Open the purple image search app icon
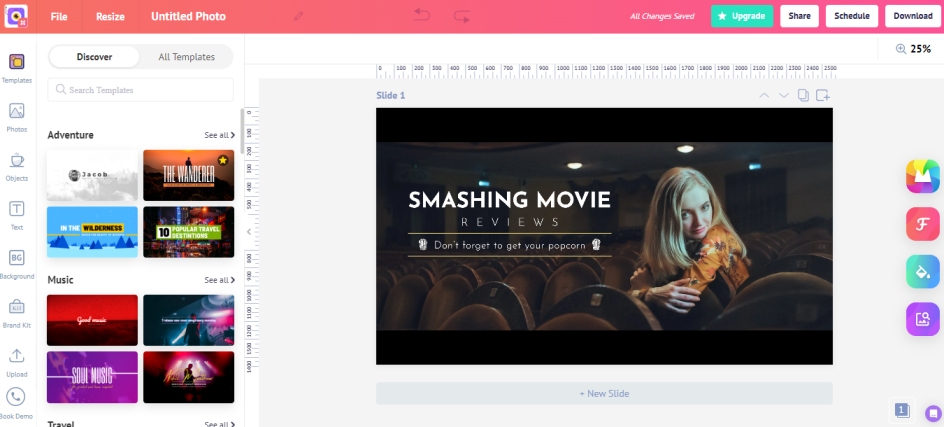944x427 pixels. point(922,319)
